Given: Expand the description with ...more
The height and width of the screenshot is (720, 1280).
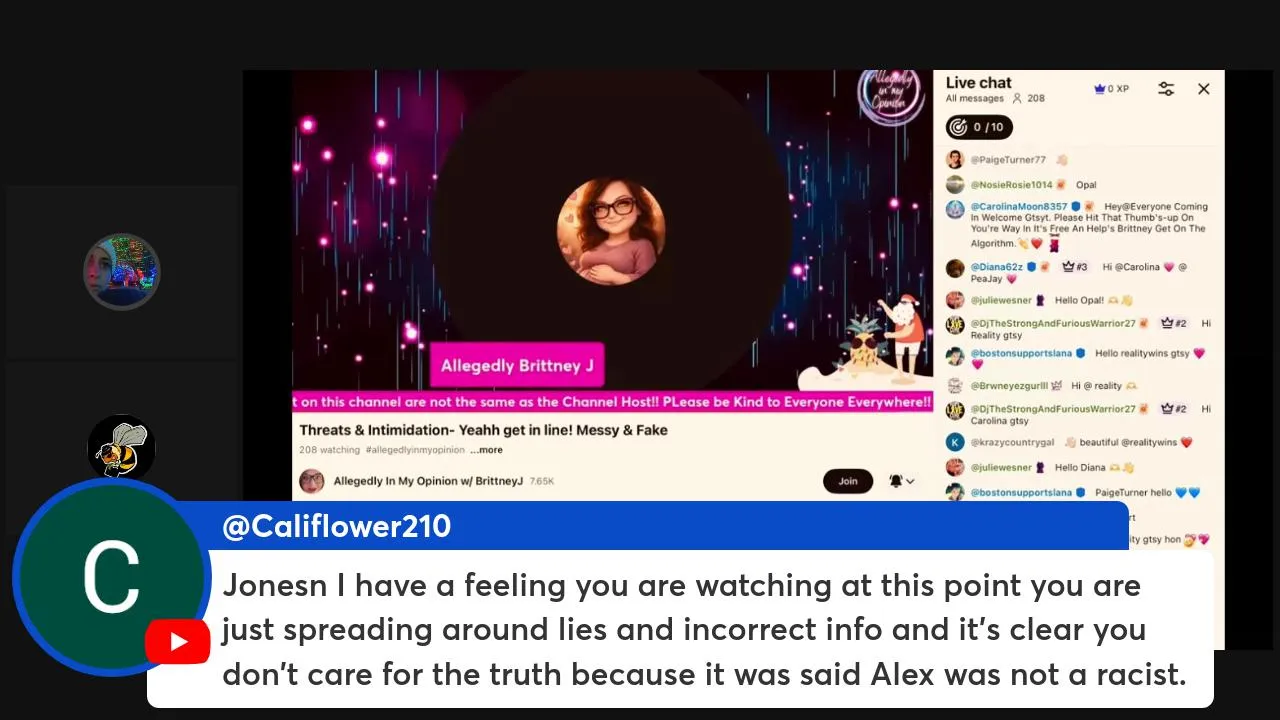Looking at the screenshot, I should 487,450.
